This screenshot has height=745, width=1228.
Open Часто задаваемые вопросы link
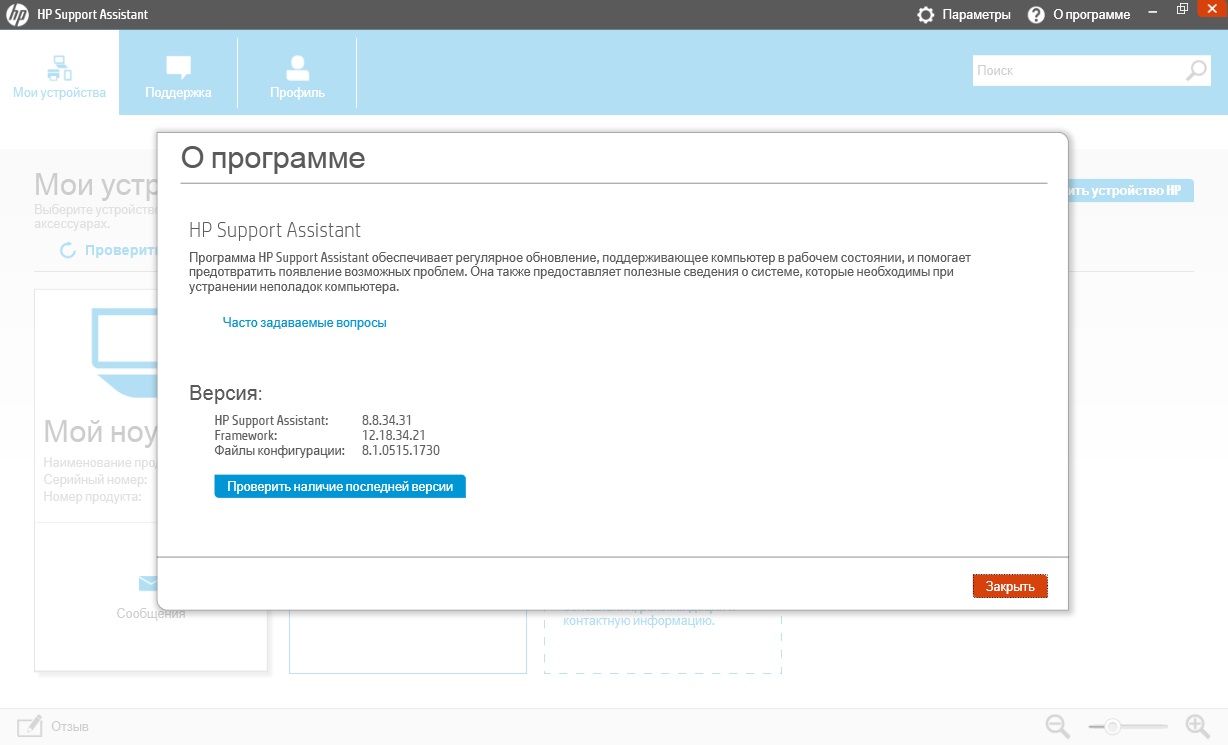tap(304, 323)
